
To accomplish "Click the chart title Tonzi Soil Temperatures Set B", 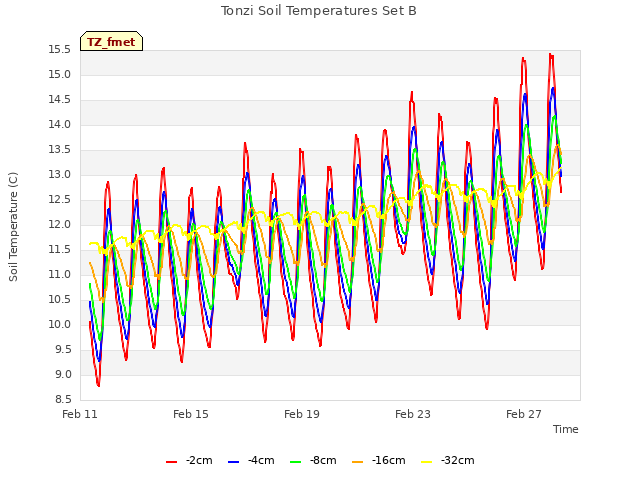I will 319,11.
